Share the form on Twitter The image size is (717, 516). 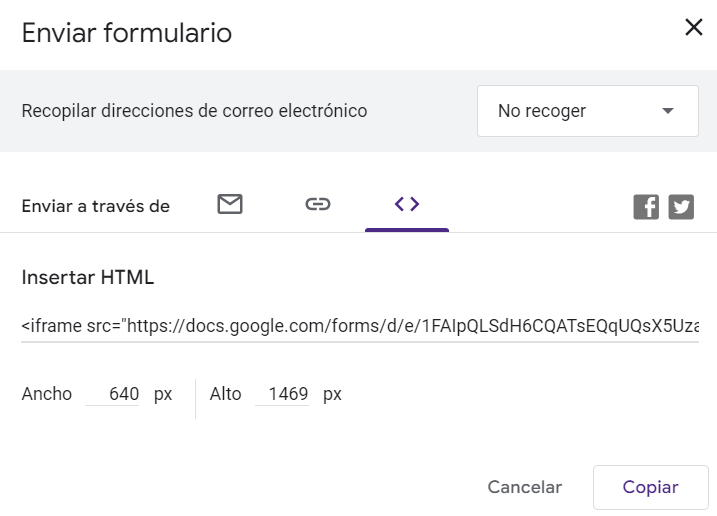tap(681, 207)
